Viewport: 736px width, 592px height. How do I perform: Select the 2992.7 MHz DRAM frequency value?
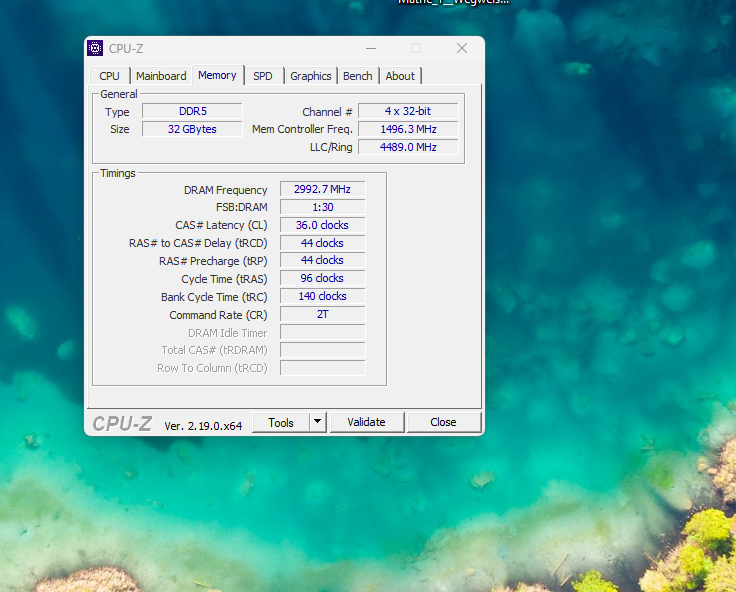[x=322, y=189]
